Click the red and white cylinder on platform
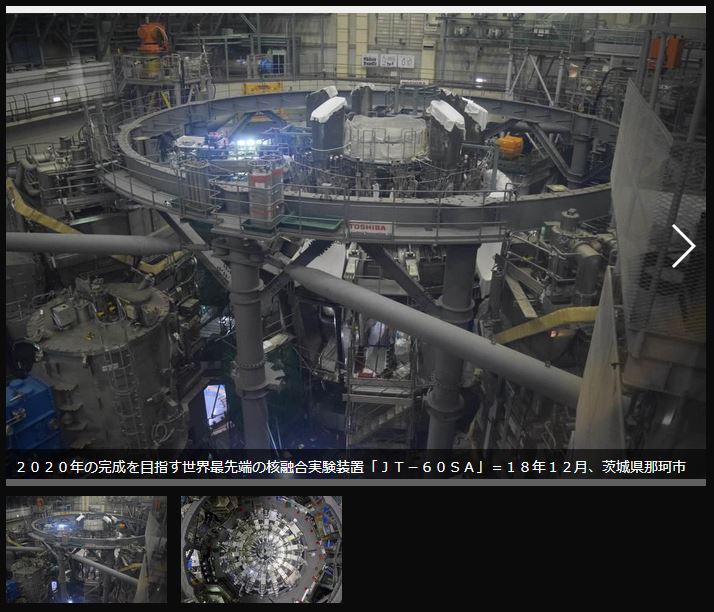The width and height of the screenshot is (714, 612). (x=265, y=188)
